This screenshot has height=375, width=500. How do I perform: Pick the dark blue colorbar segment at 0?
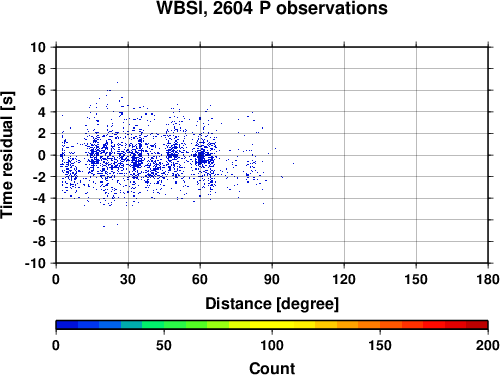point(67,325)
